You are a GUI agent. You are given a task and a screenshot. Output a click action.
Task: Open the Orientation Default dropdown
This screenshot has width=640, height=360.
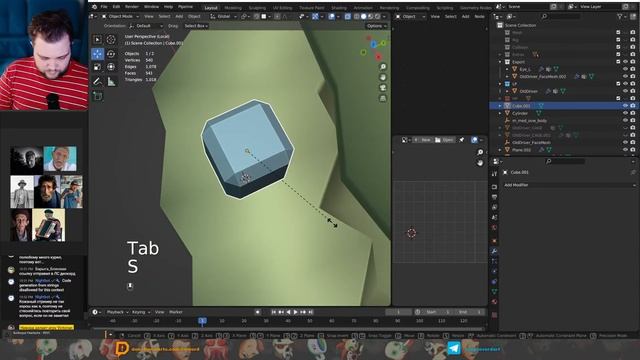coord(146,26)
